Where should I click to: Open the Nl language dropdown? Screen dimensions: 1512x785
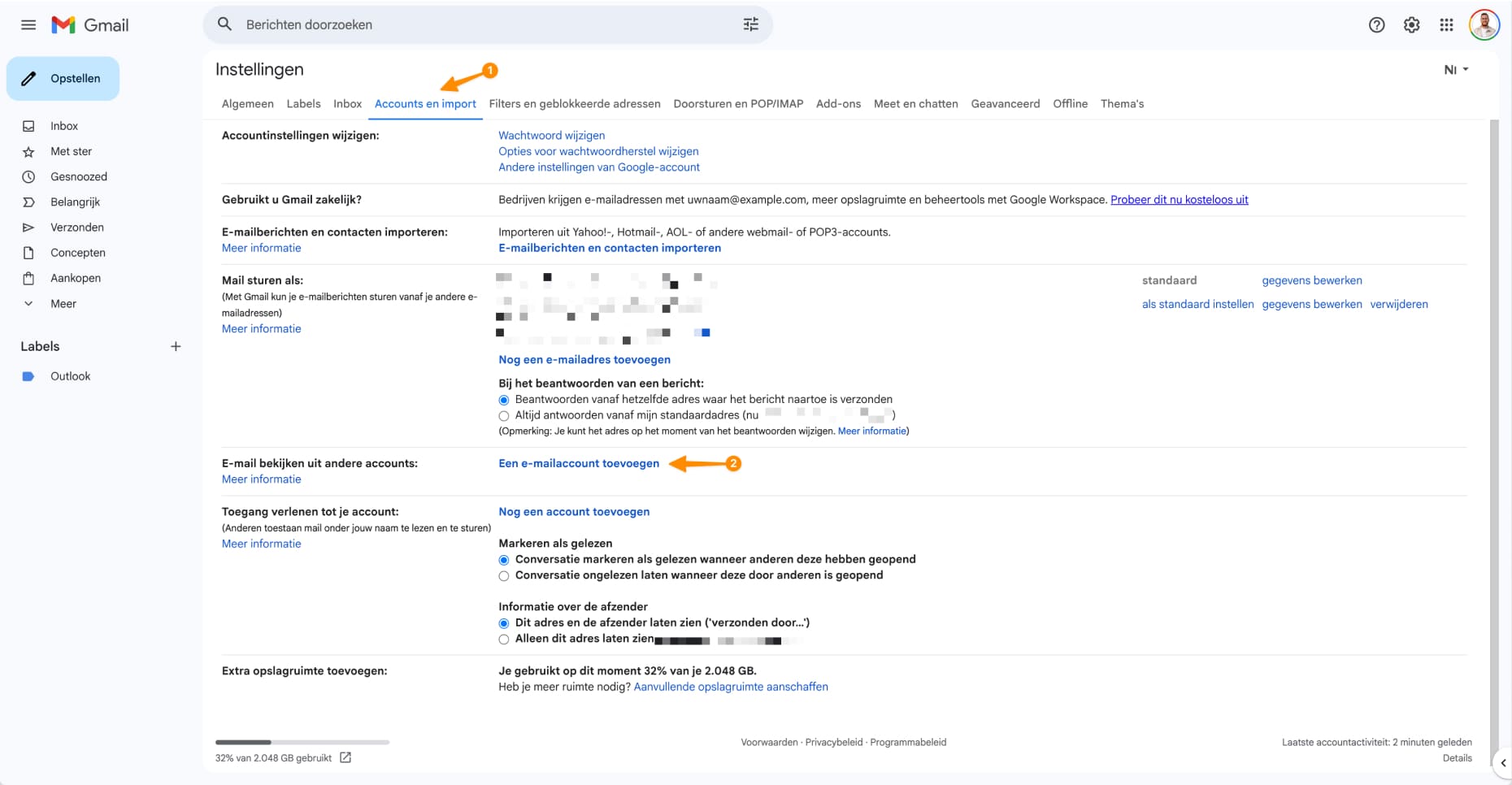pos(1456,70)
